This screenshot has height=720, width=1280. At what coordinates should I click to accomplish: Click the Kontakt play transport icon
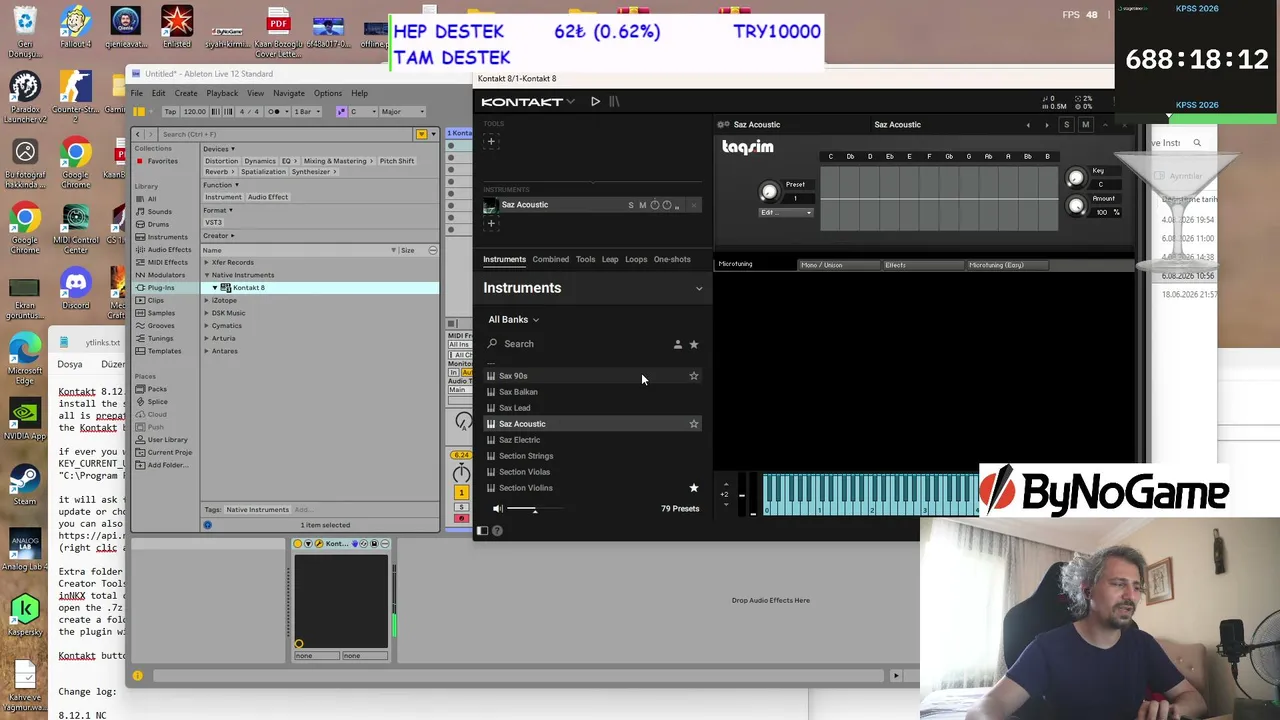point(595,102)
